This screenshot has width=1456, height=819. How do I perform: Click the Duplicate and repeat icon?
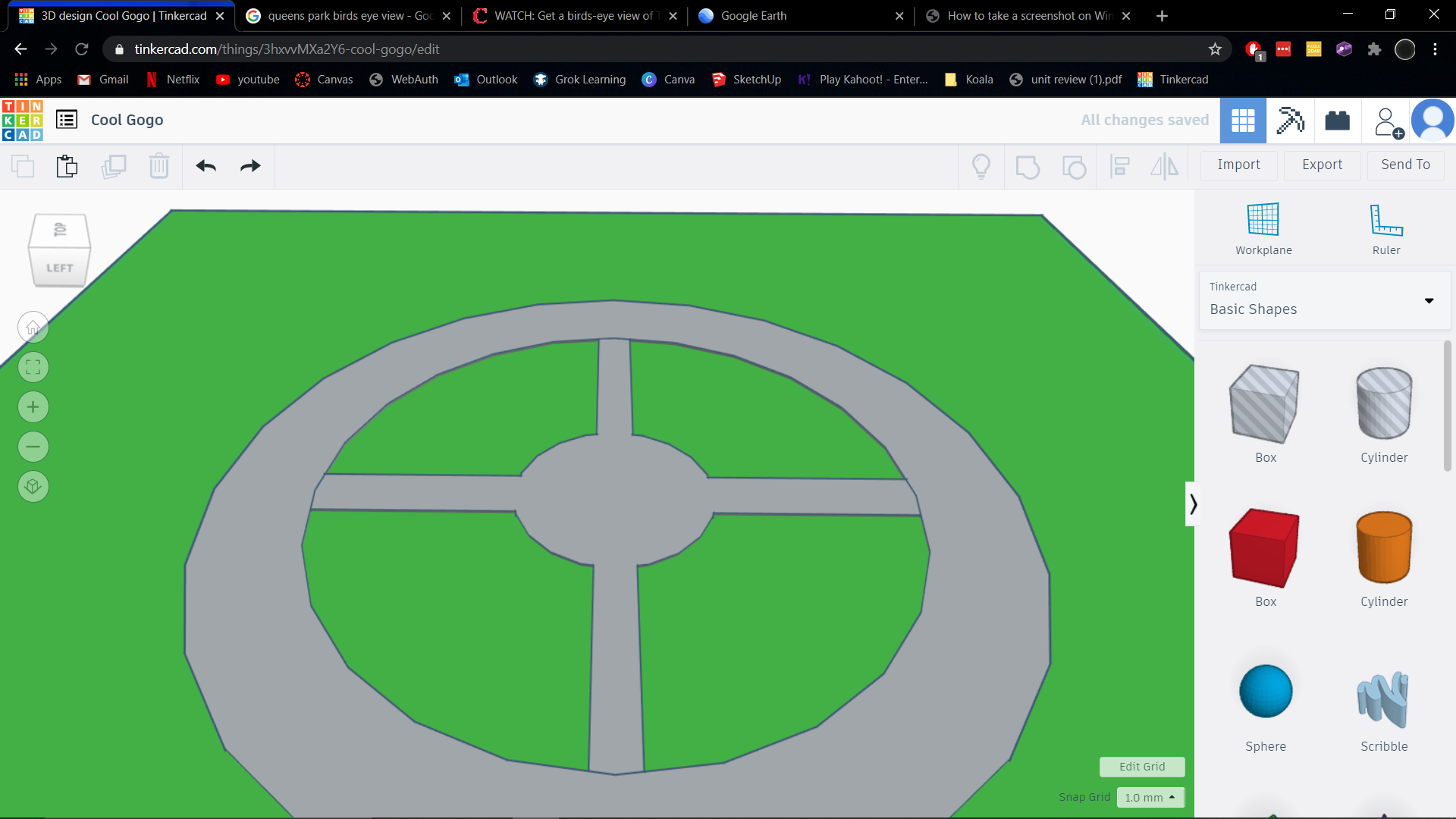click(114, 166)
